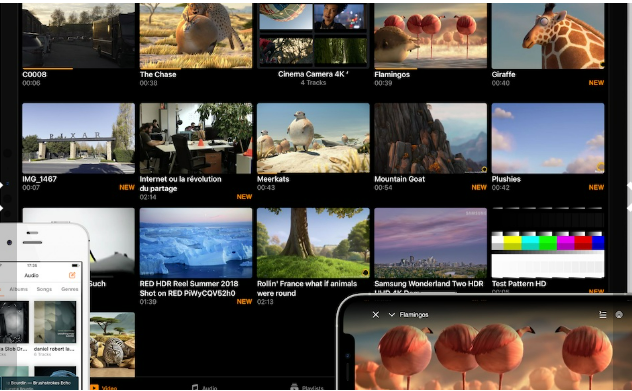Tap the edit icon in the Audio screen
Viewport: 632px width, 391px height.
[x=72, y=275]
